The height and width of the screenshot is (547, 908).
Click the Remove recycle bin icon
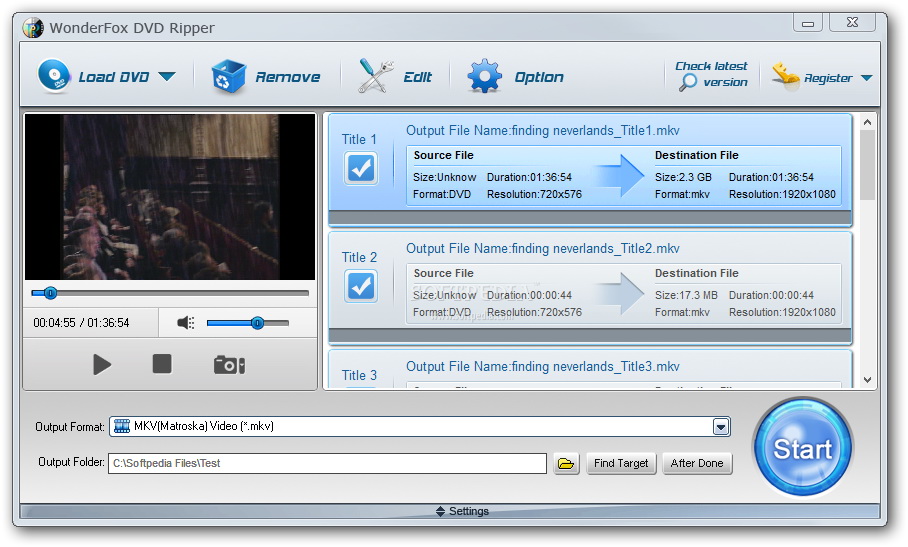pyautogui.click(x=228, y=77)
